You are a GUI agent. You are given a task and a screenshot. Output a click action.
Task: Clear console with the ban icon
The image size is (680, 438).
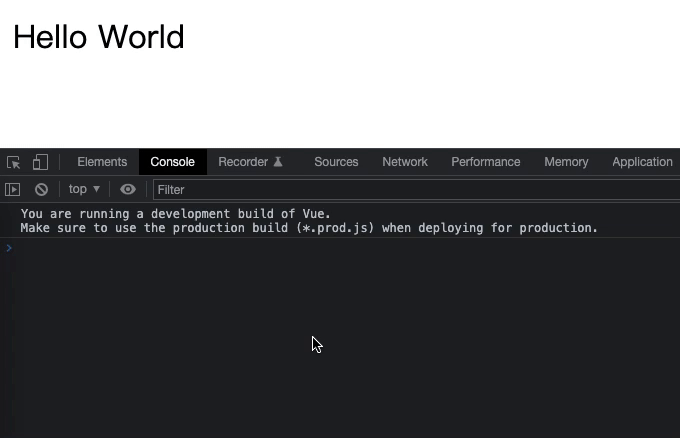click(42, 190)
